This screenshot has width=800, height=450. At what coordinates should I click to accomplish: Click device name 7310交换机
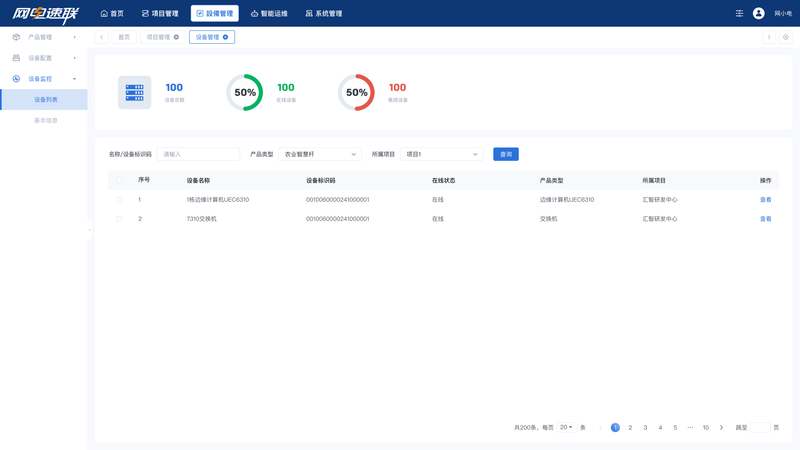pos(202,219)
